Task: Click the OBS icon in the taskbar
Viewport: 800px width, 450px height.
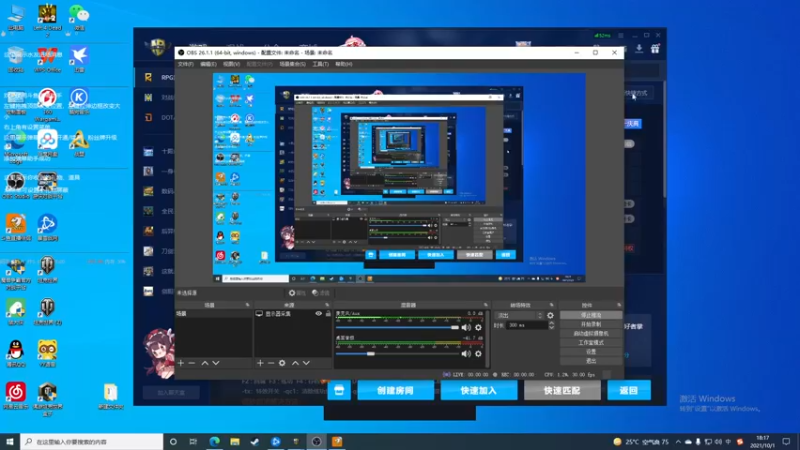Action: coord(316,441)
